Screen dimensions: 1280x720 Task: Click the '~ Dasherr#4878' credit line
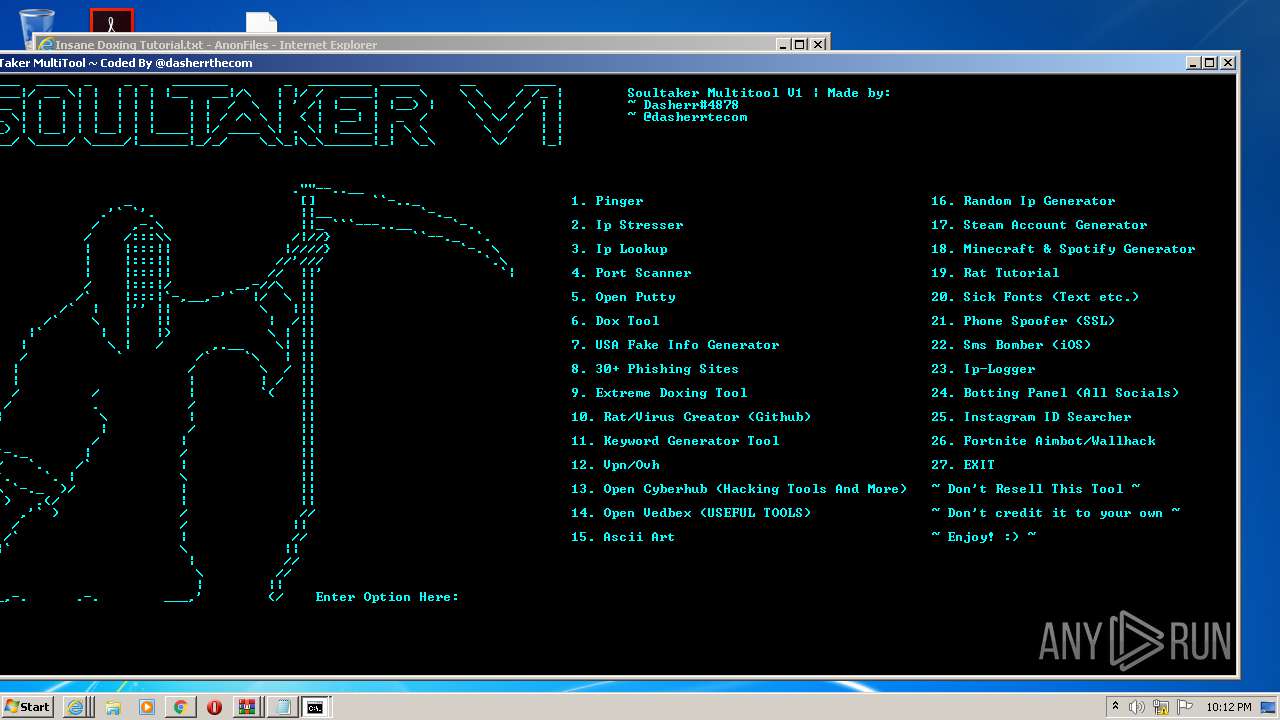(x=683, y=105)
